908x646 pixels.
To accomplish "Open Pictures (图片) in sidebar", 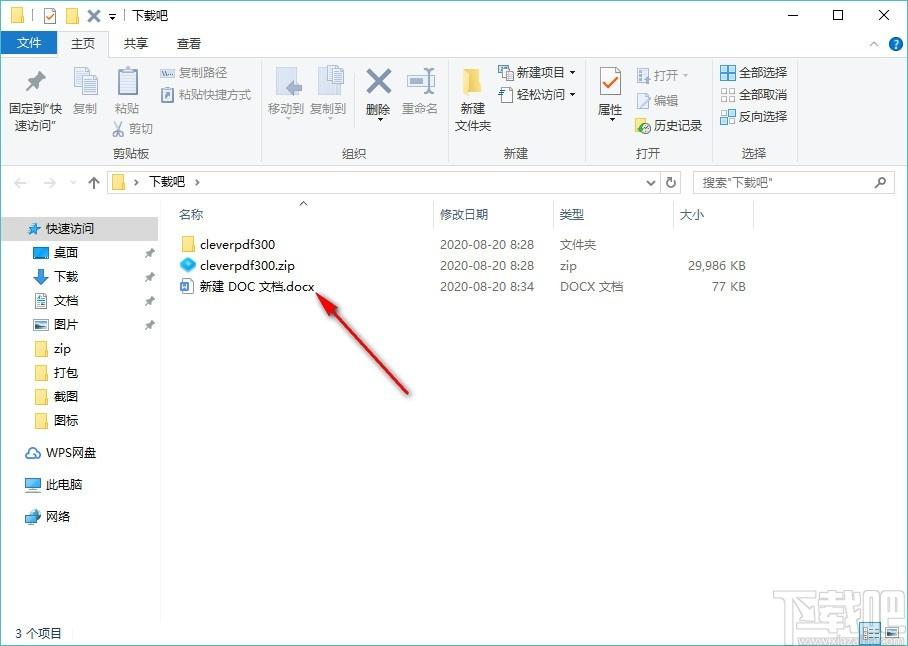I will [x=66, y=325].
